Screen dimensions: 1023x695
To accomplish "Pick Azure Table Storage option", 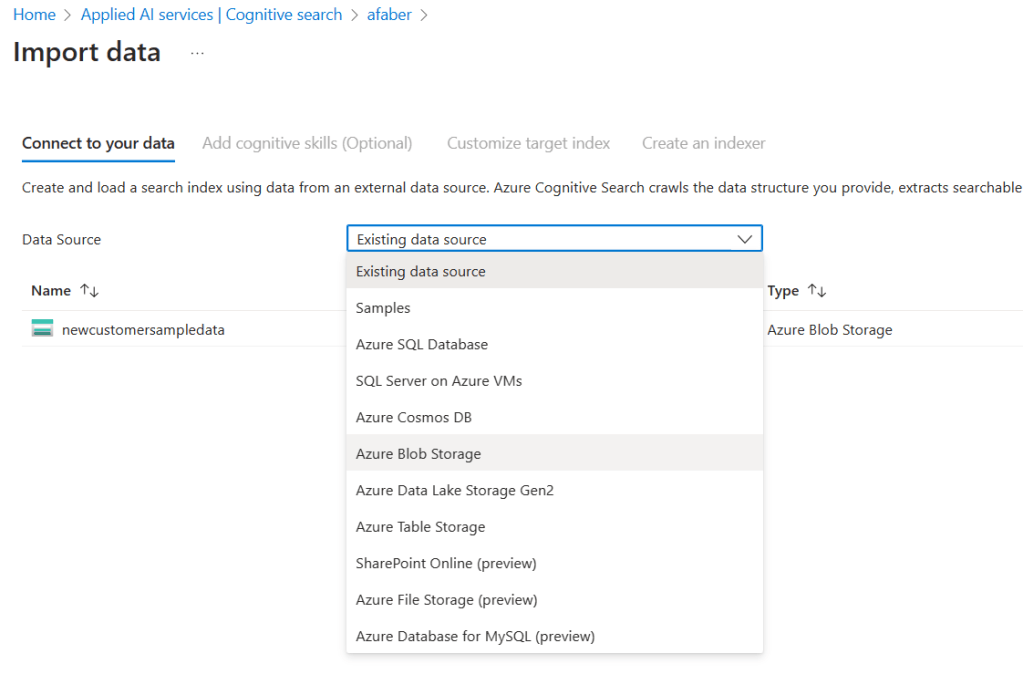I will point(420,527).
